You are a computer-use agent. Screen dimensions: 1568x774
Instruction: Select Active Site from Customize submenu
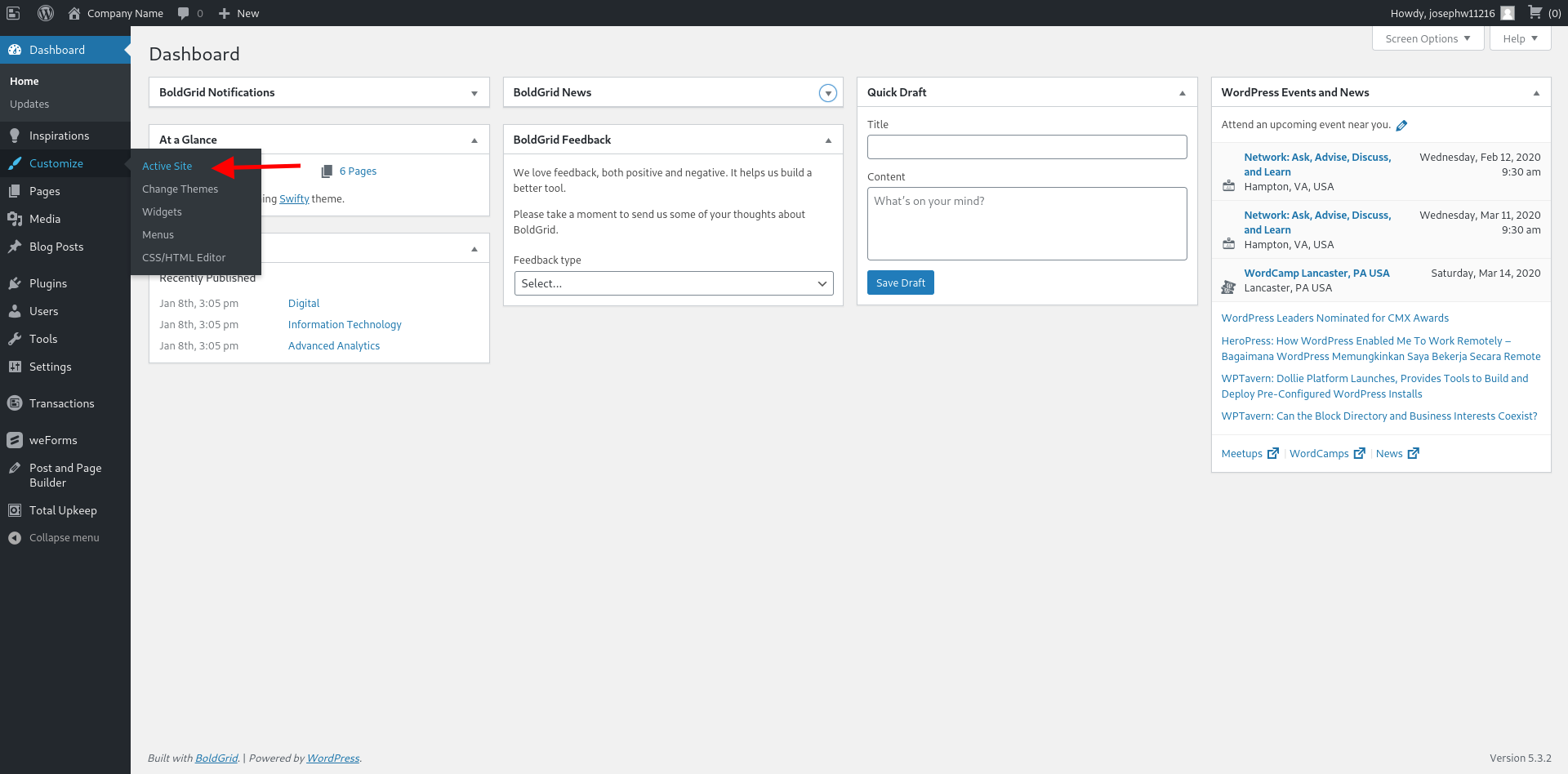167,165
